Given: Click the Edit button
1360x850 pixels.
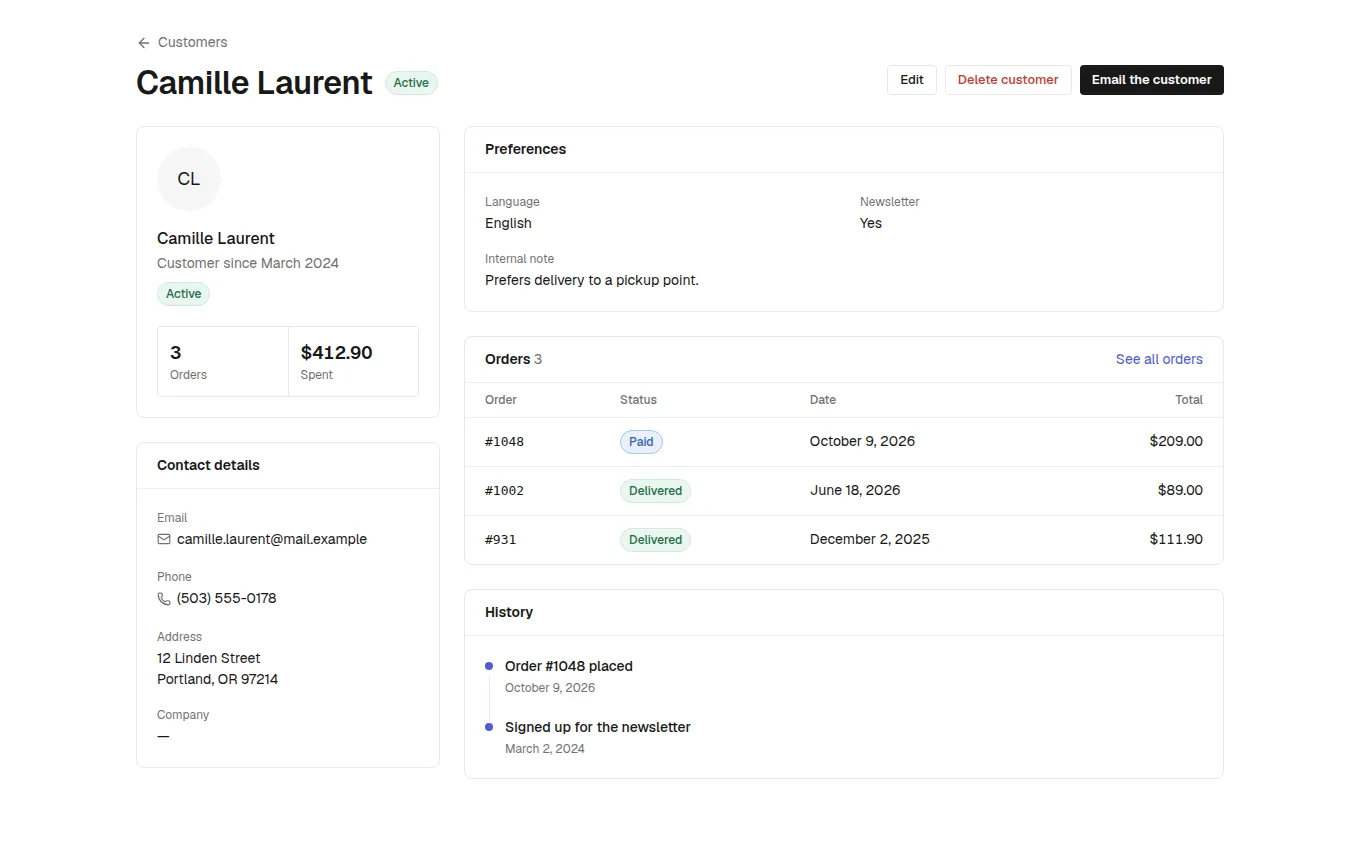Looking at the screenshot, I should pyautogui.click(x=912, y=80).
